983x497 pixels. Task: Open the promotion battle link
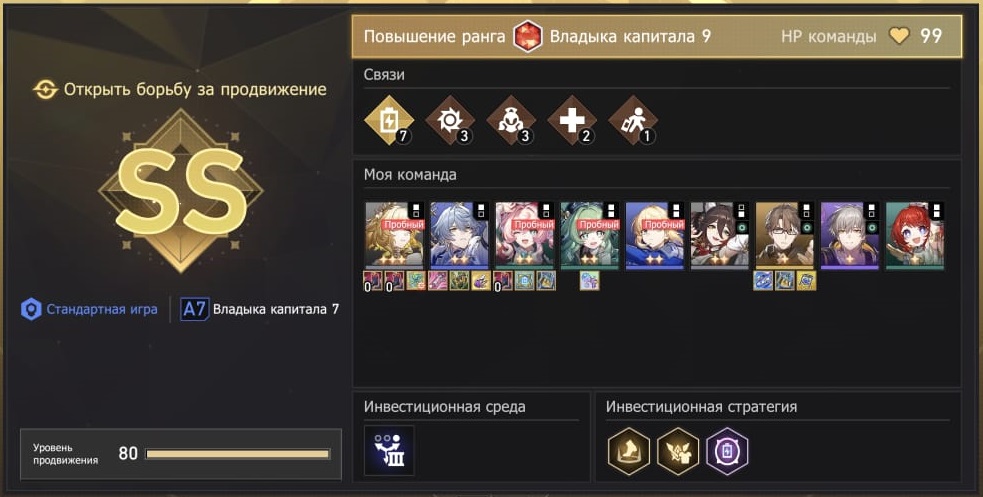[x=180, y=90]
